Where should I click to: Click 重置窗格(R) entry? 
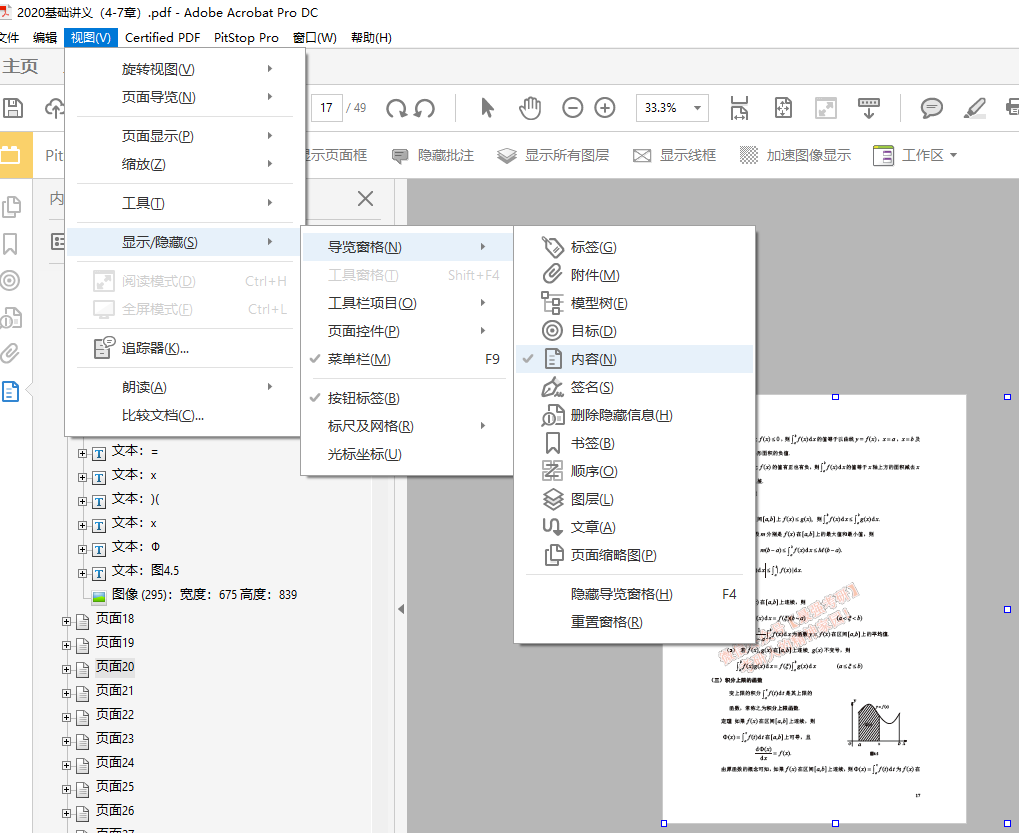pyautogui.click(x=635, y=621)
